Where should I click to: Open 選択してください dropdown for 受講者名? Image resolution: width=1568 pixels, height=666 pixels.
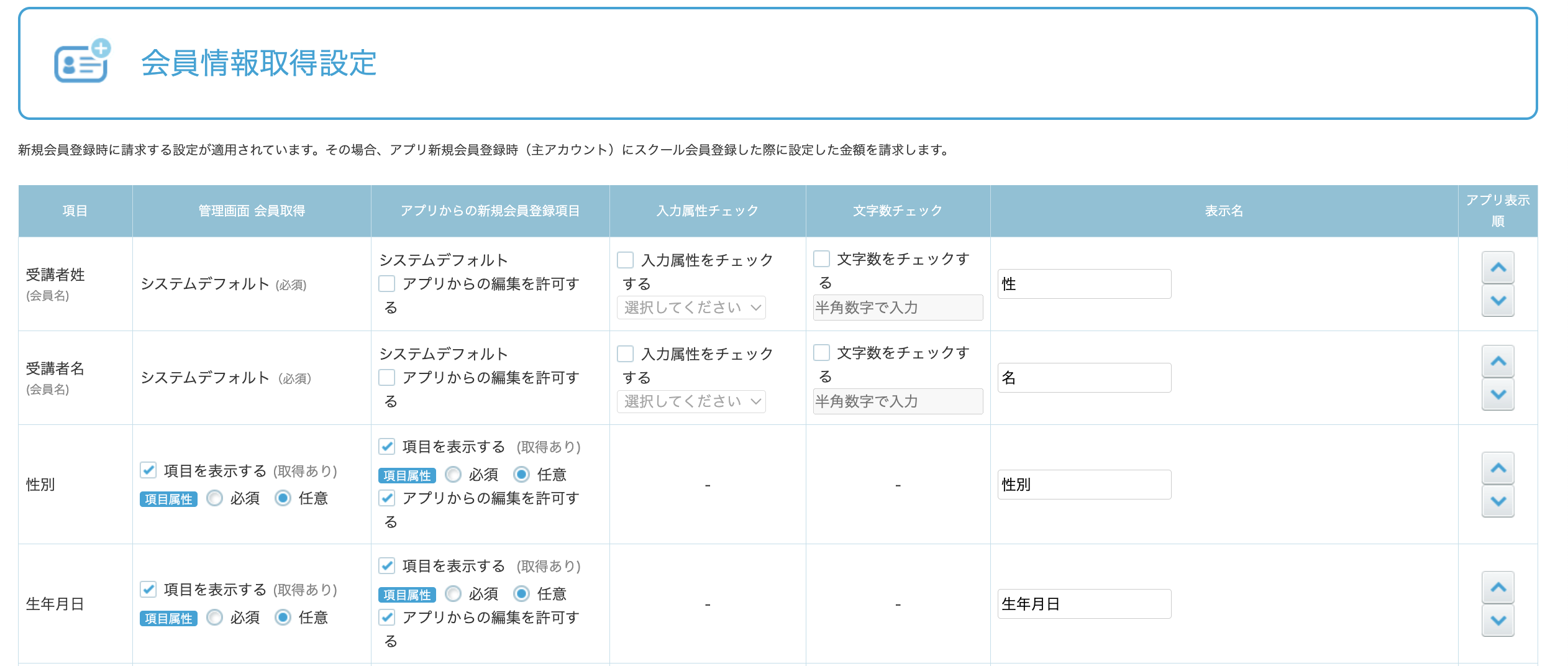pos(691,401)
